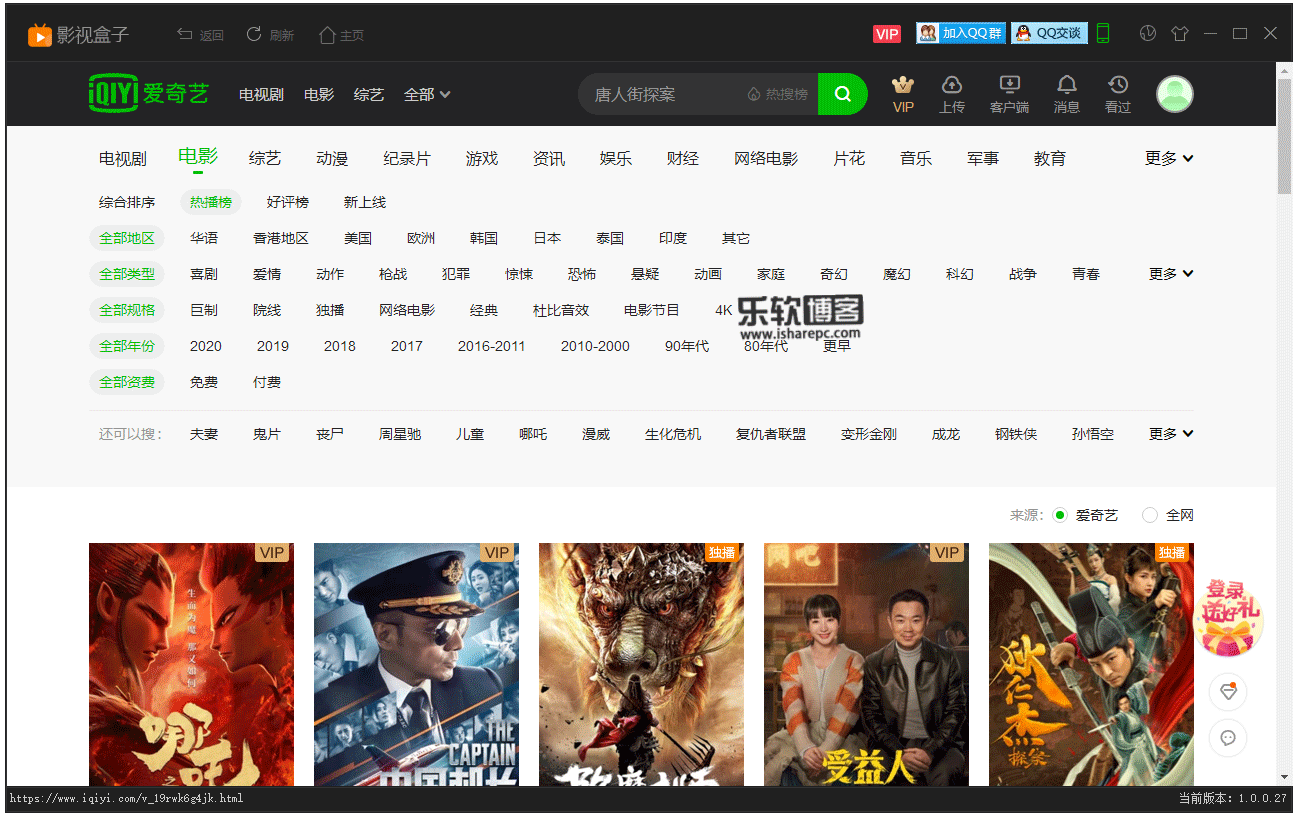
Task: Select the 热播榜 sort option
Action: click(211, 202)
